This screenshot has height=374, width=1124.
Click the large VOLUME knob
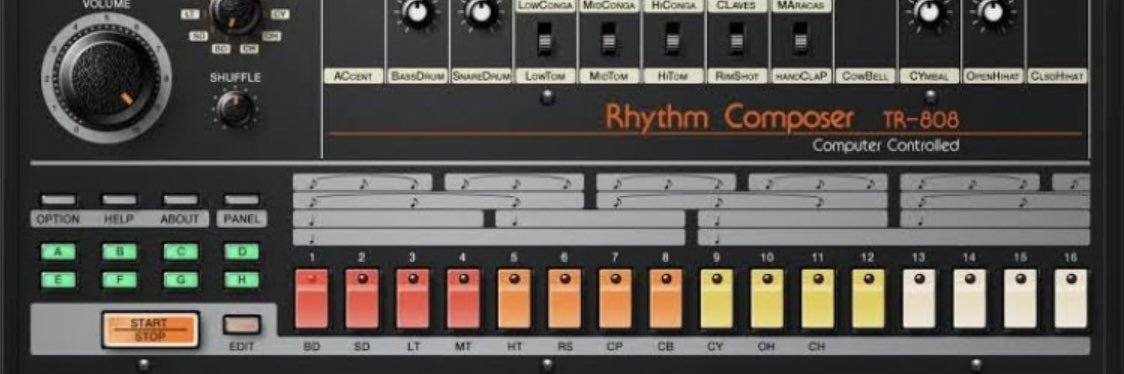[x=108, y=77]
